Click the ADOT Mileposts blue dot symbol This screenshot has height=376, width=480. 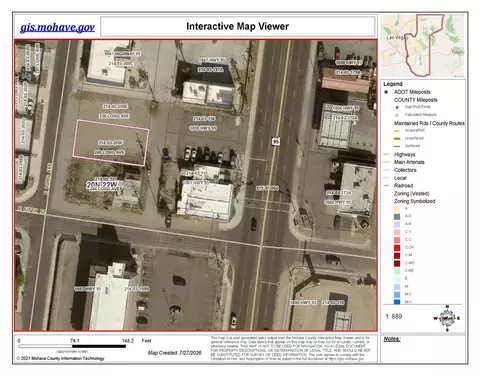386,92
